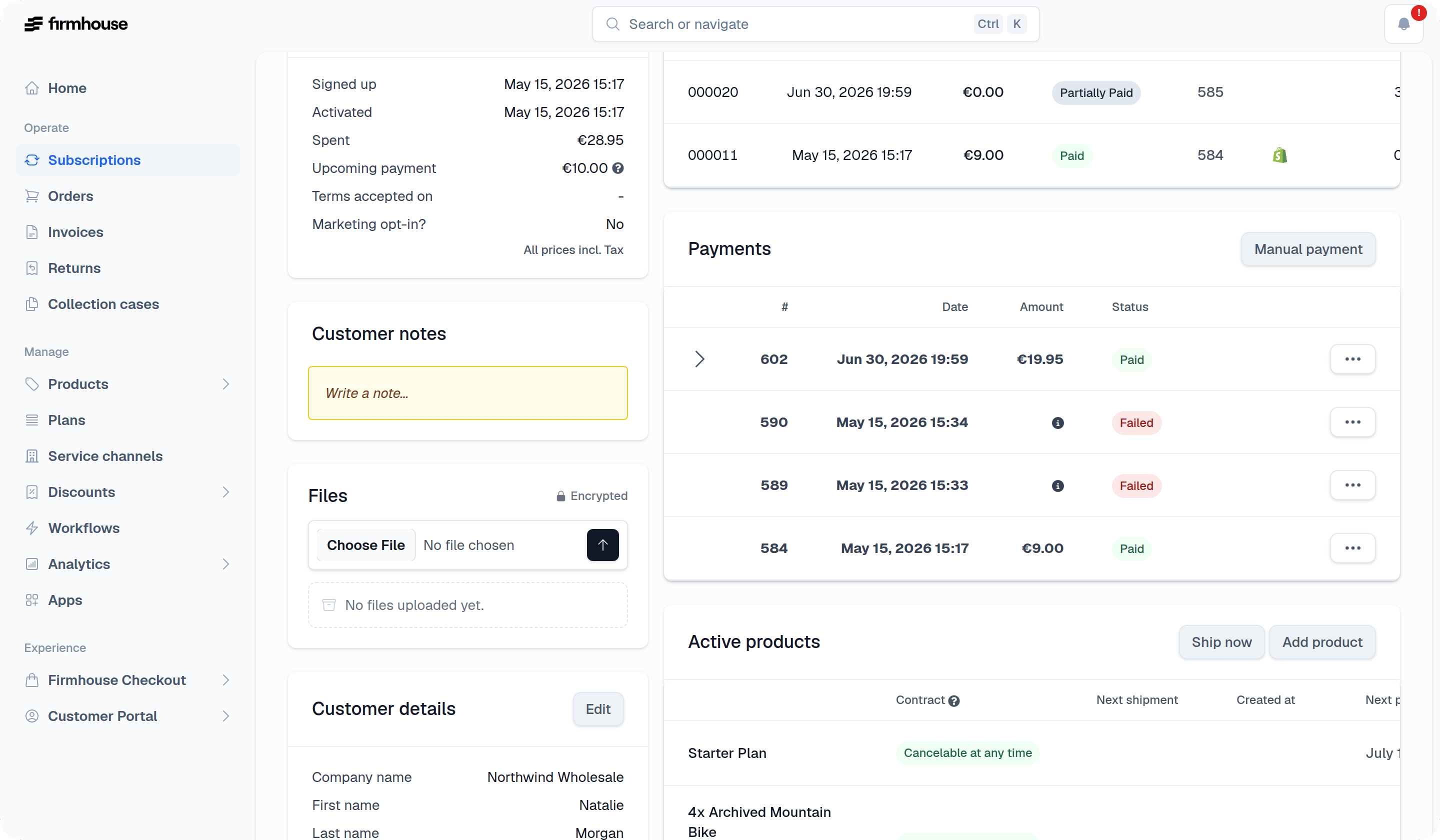
Task: Click Paid status badge on payment 584
Action: pos(1131,548)
